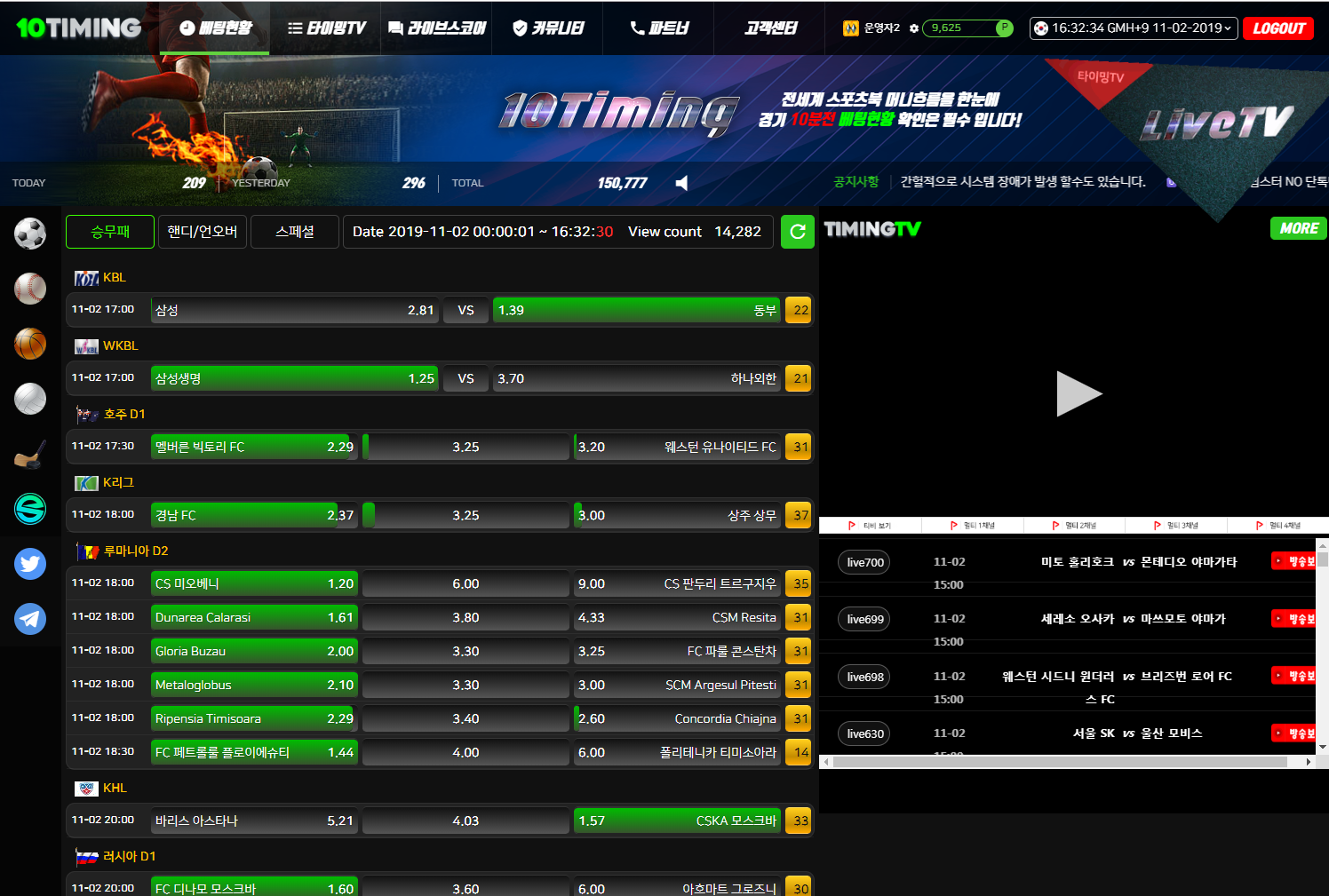Select the baseball sport icon in sidebar
This screenshot has width=1329, height=896.
coord(30,289)
